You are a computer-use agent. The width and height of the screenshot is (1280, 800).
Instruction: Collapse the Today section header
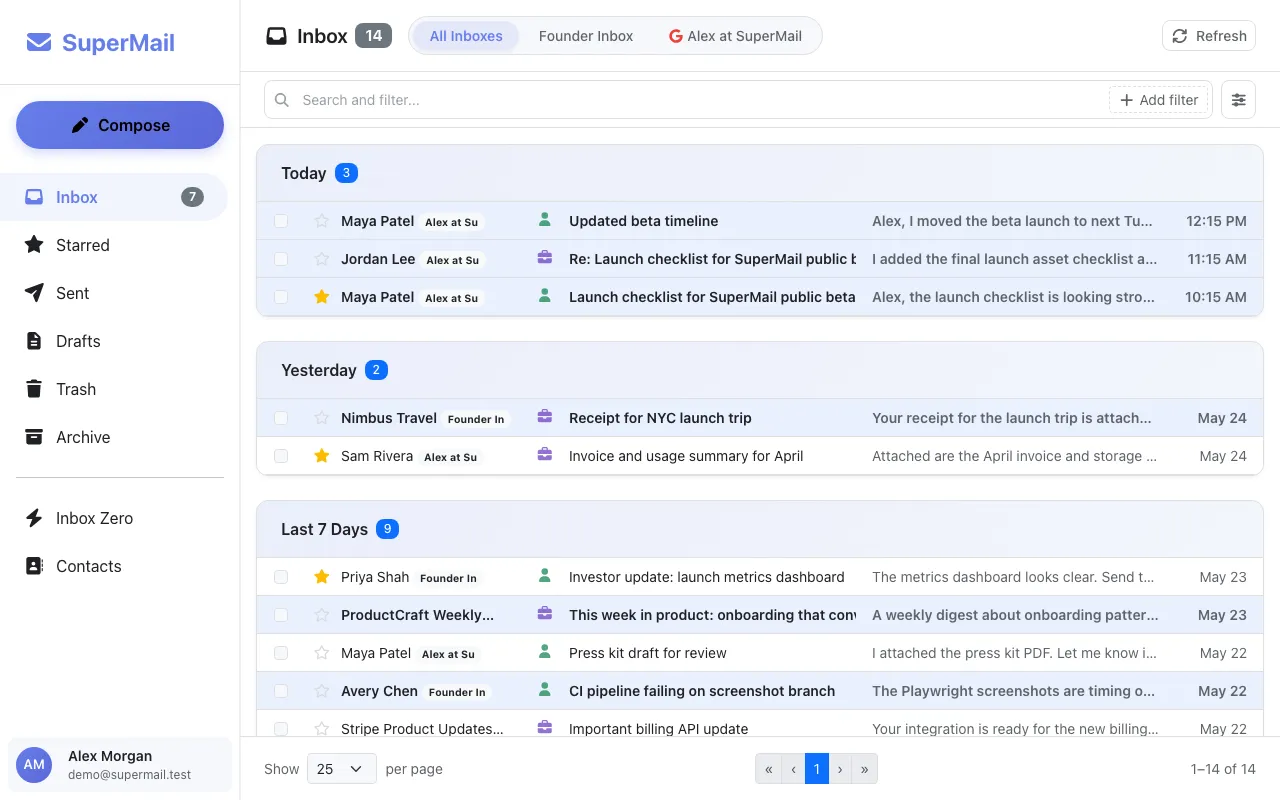[x=760, y=173]
